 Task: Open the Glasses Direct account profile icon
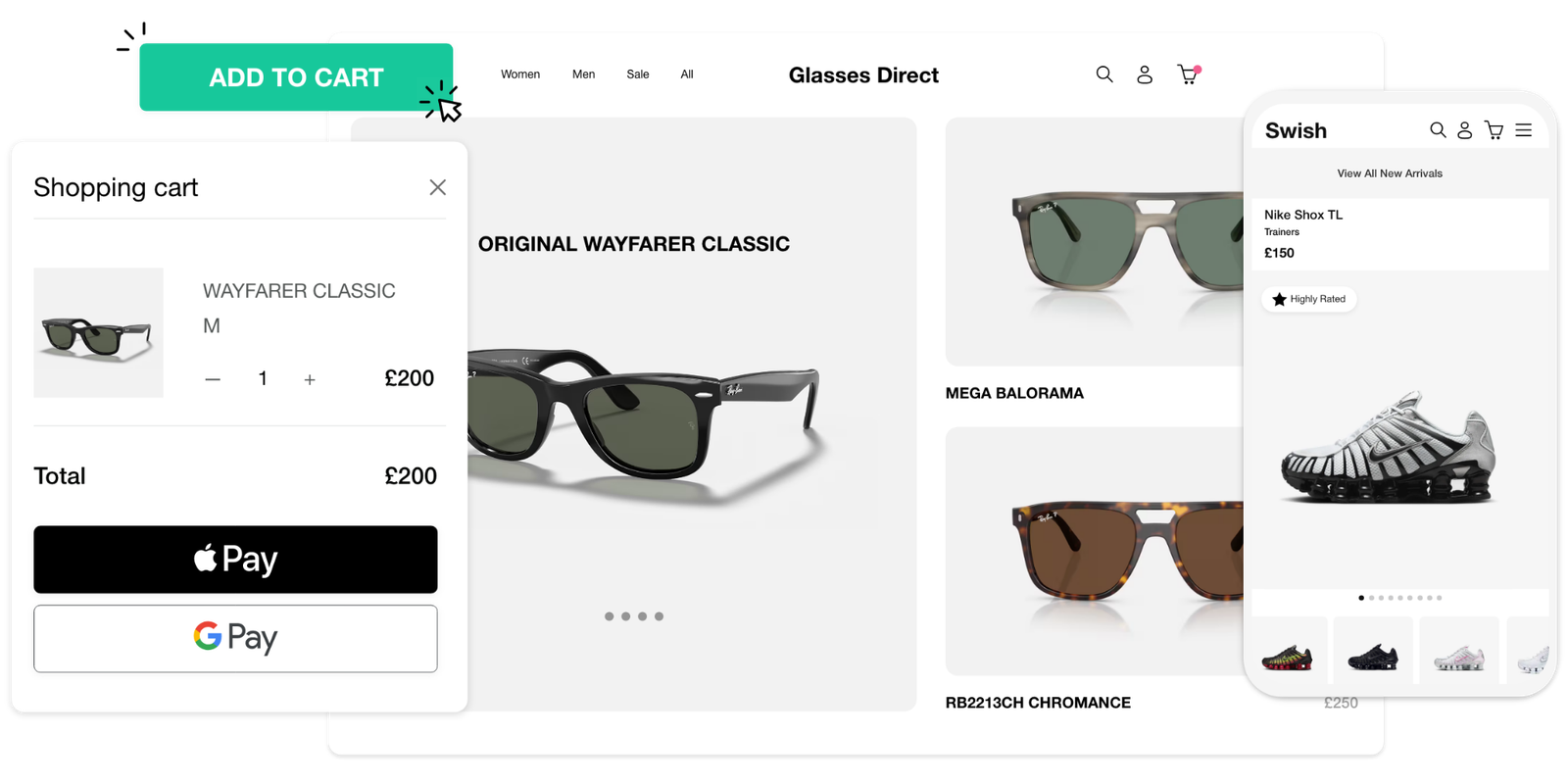[1145, 74]
